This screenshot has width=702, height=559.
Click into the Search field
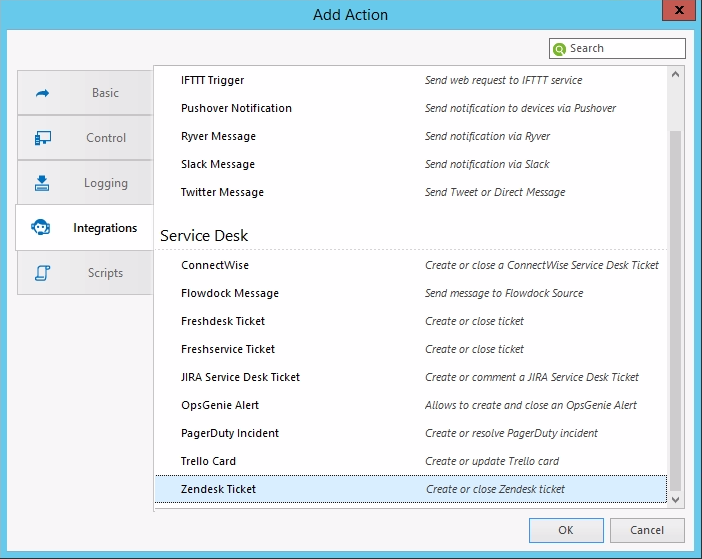pyautogui.click(x=617, y=48)
